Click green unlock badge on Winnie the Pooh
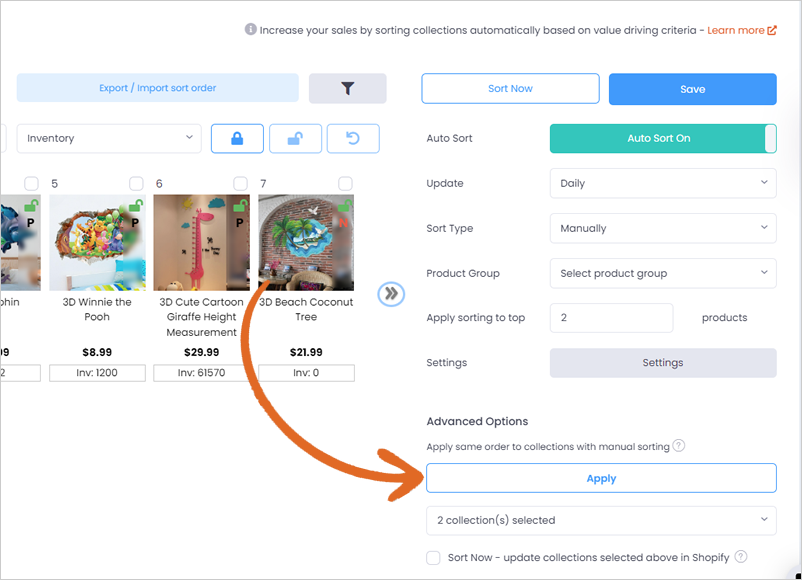The width and height of the screenshot is (802, 580). [136, 205]
